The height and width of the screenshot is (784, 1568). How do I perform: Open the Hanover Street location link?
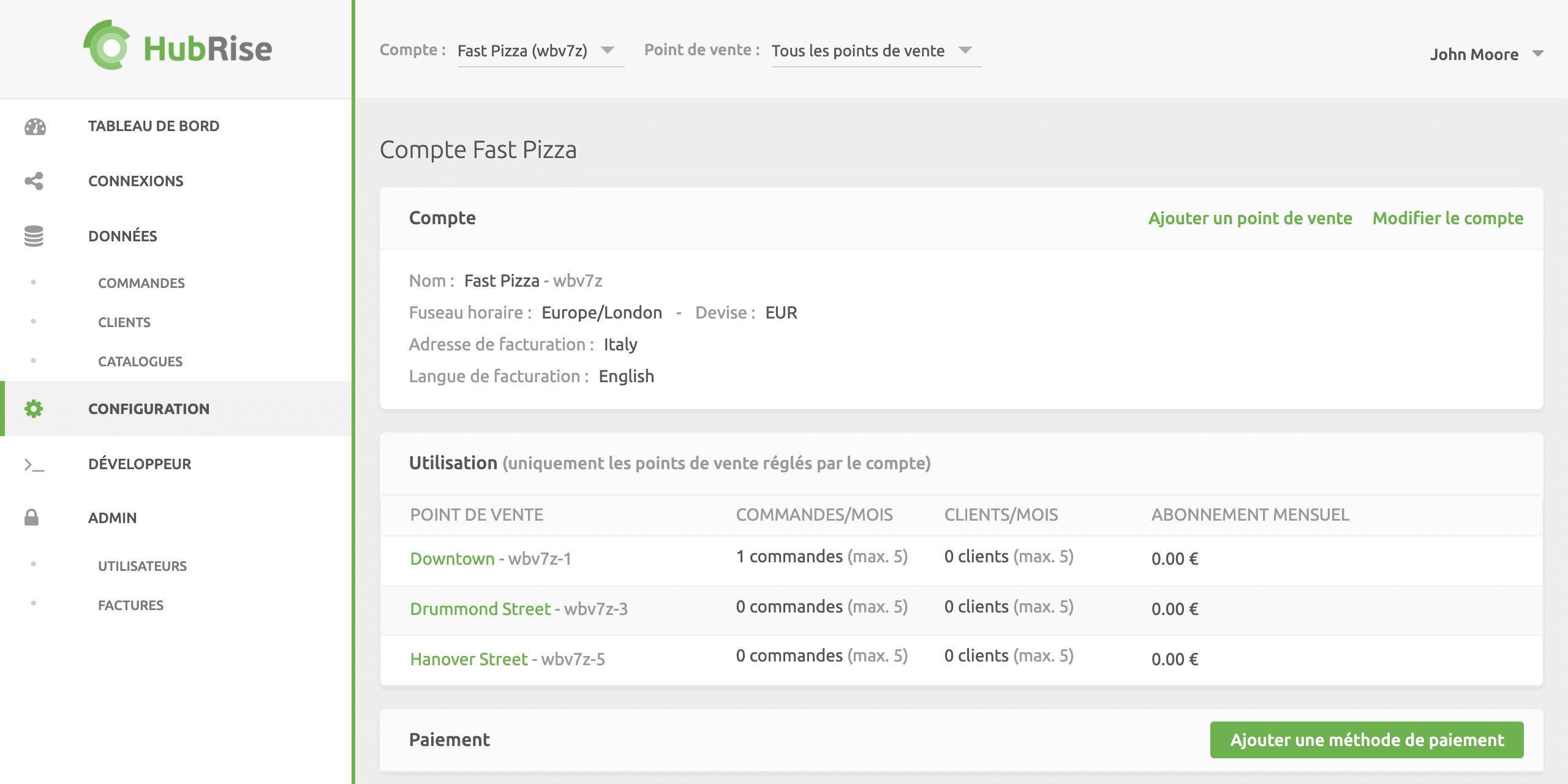click(469, 659)
